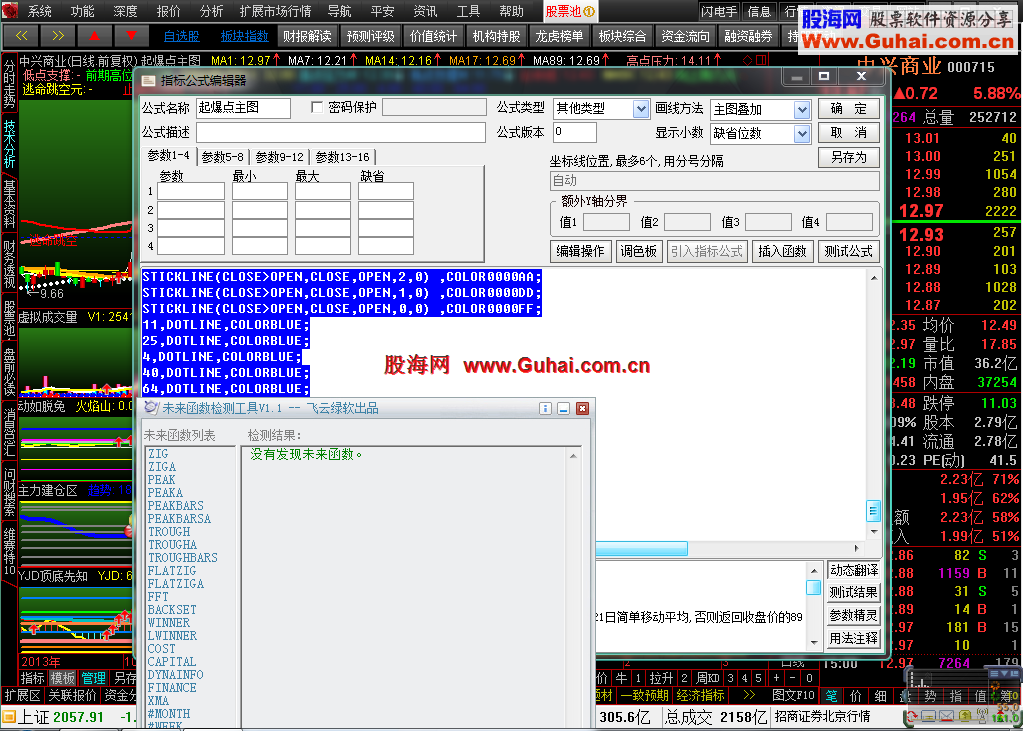Open the 画线方法 dropdown
Screen dimensions: 1023x731
[802, 110]
